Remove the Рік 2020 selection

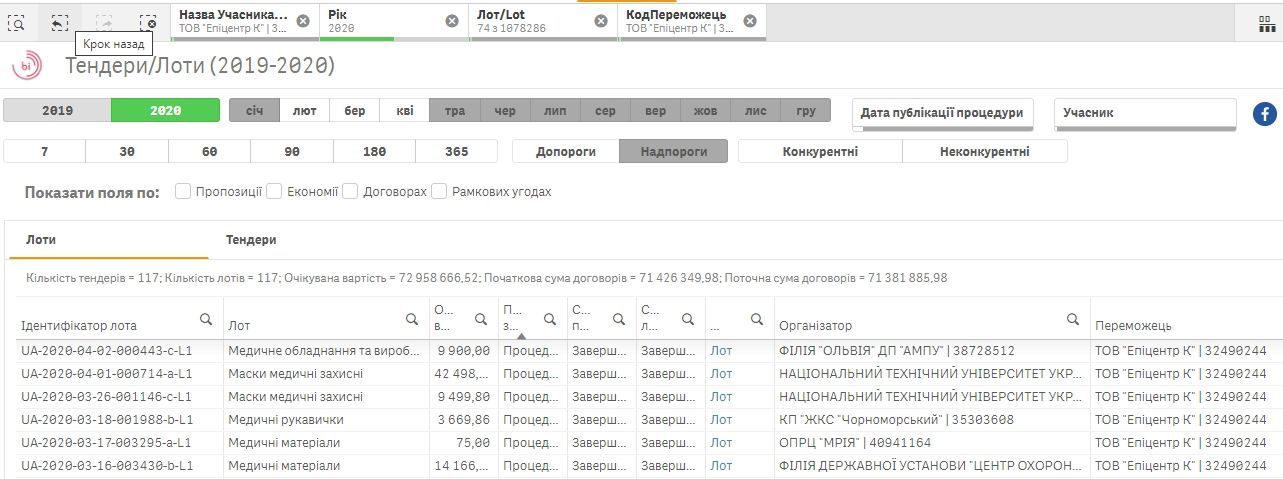452,21
